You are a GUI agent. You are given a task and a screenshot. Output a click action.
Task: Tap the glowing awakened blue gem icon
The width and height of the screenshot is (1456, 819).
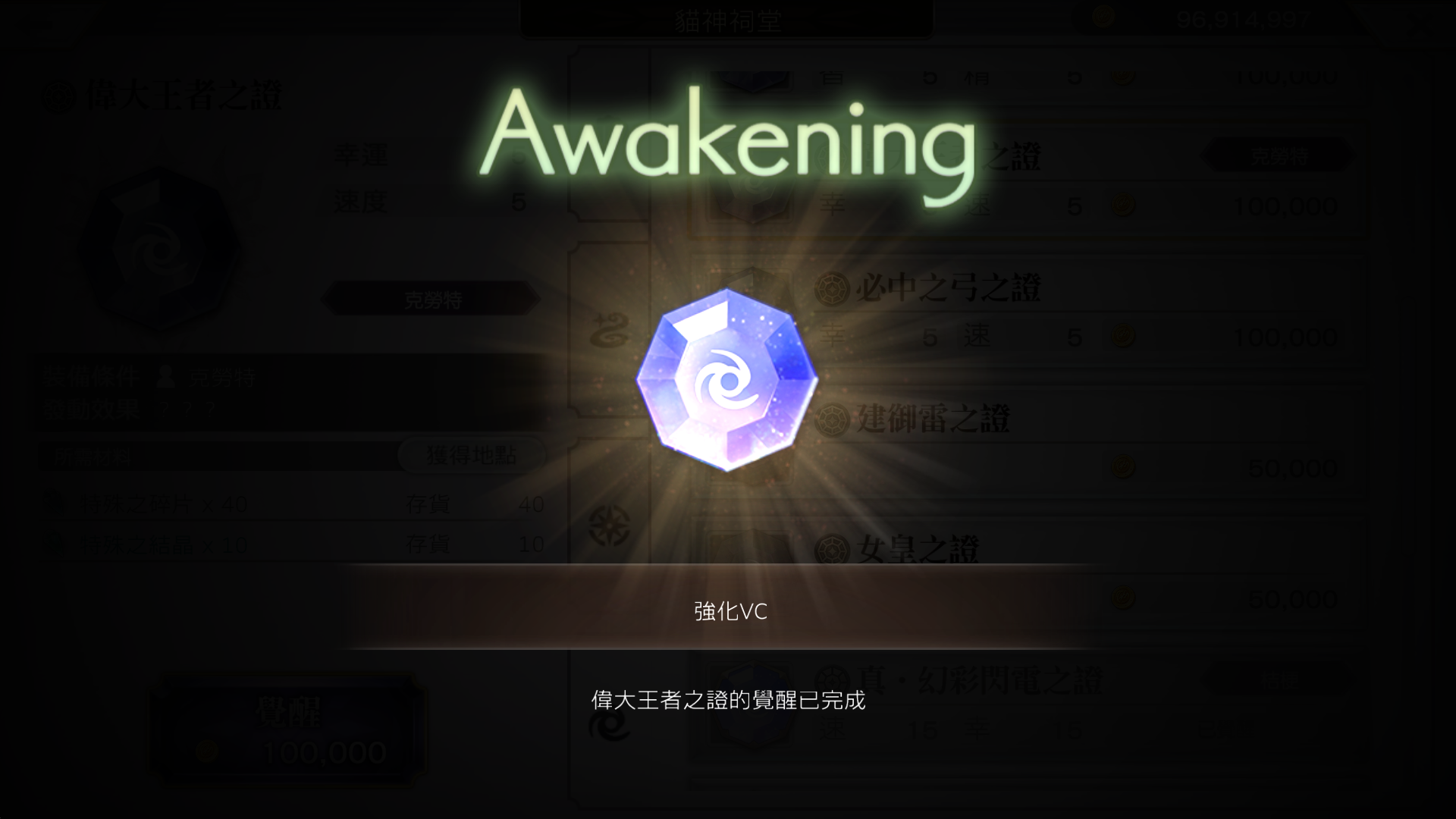click(x=727, y=380)
